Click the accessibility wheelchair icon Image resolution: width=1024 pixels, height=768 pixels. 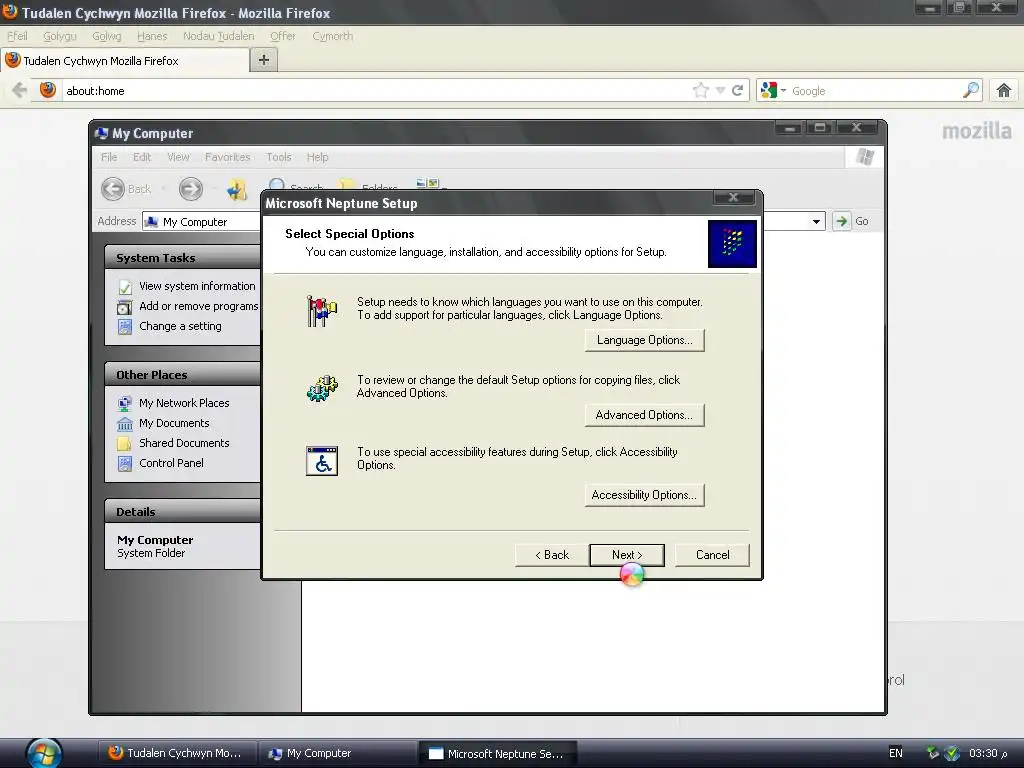click(x=322, y=460)
